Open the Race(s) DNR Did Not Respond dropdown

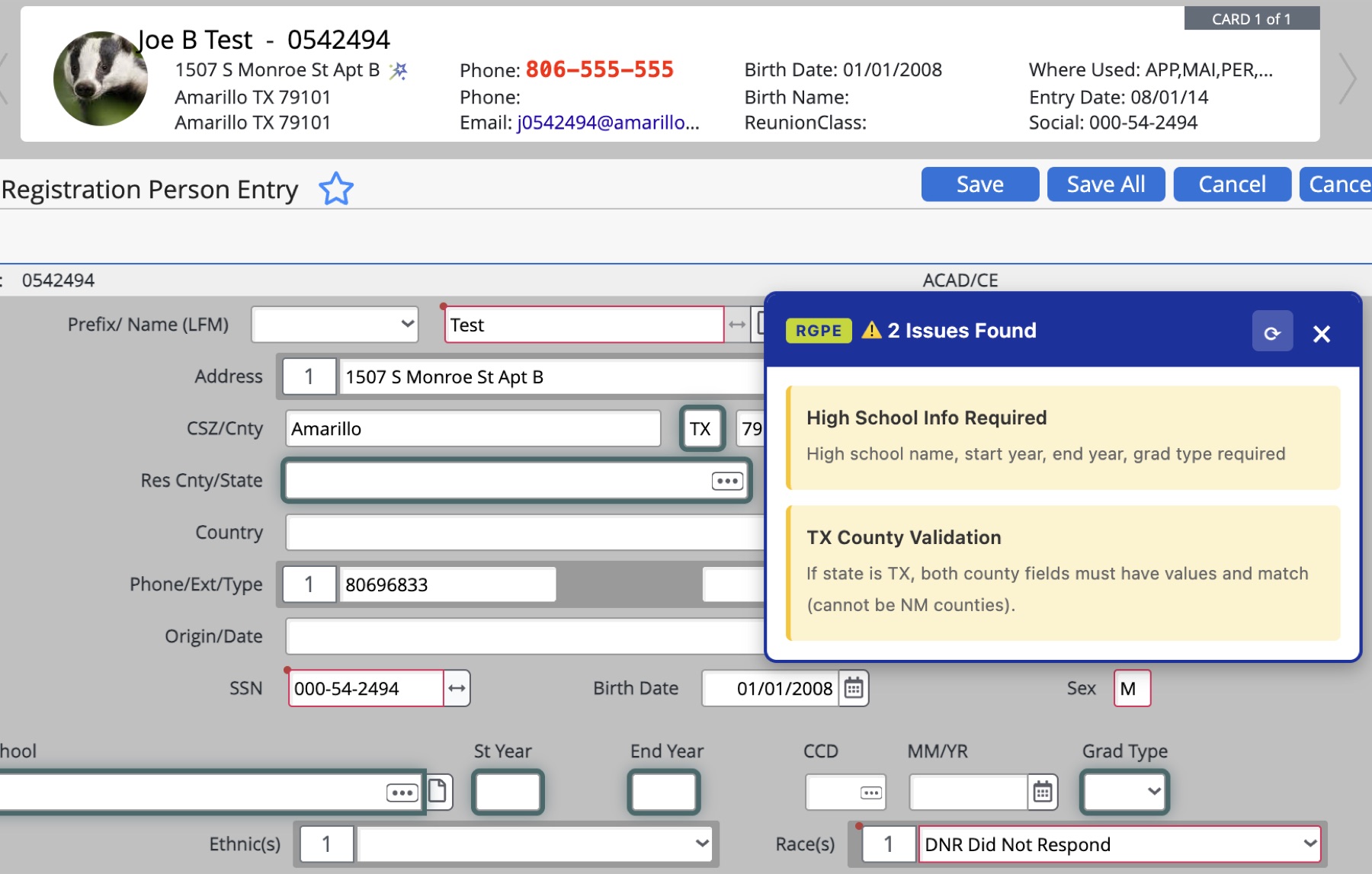[1119, 844]
